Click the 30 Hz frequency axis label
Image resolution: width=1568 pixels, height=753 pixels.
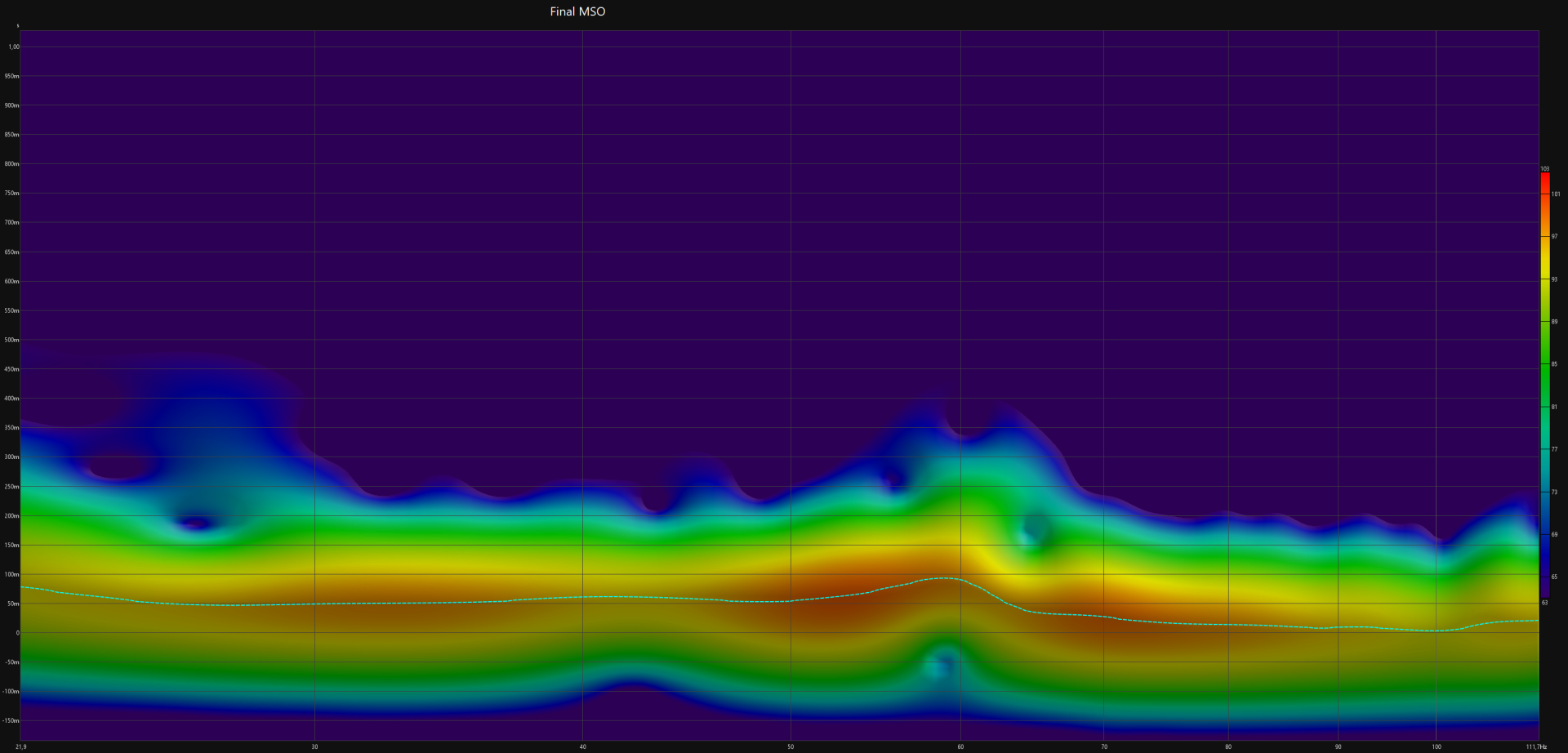(314, 746)
